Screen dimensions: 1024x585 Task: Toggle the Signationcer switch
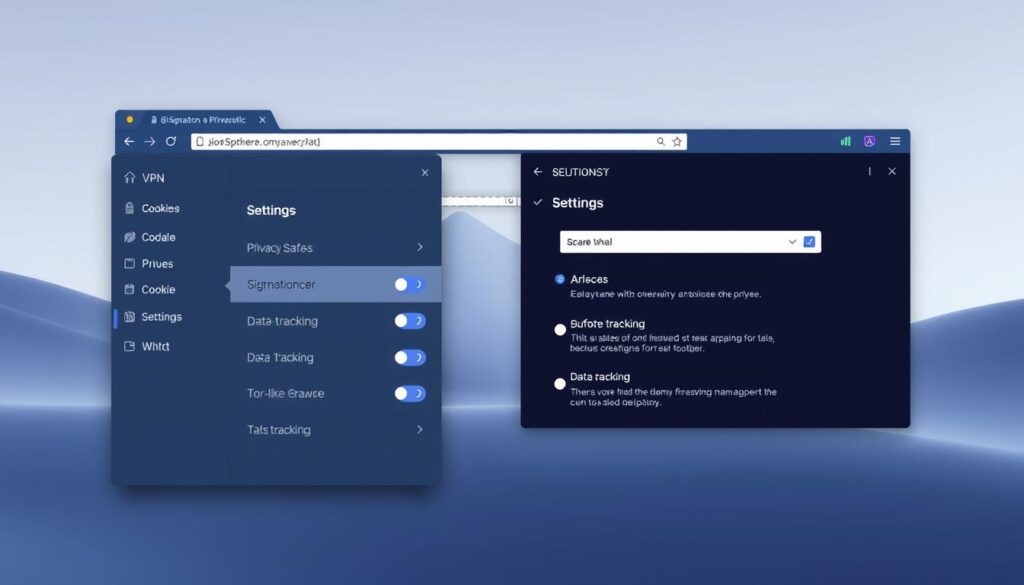click(410, 285)
